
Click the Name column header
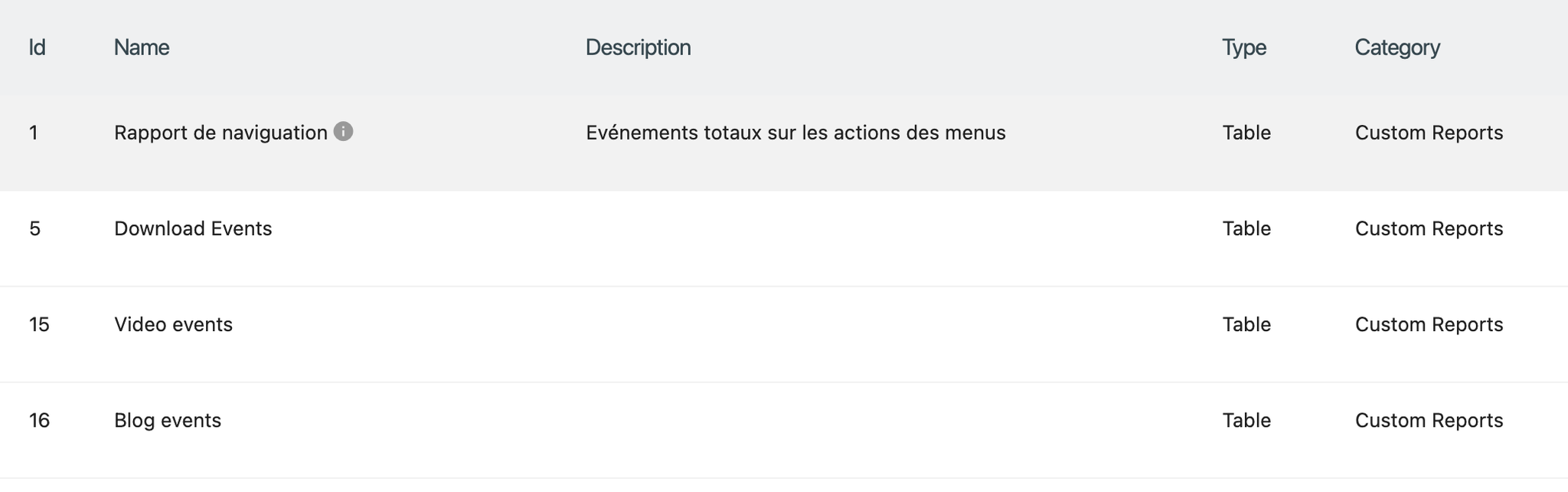pos(142,48)
